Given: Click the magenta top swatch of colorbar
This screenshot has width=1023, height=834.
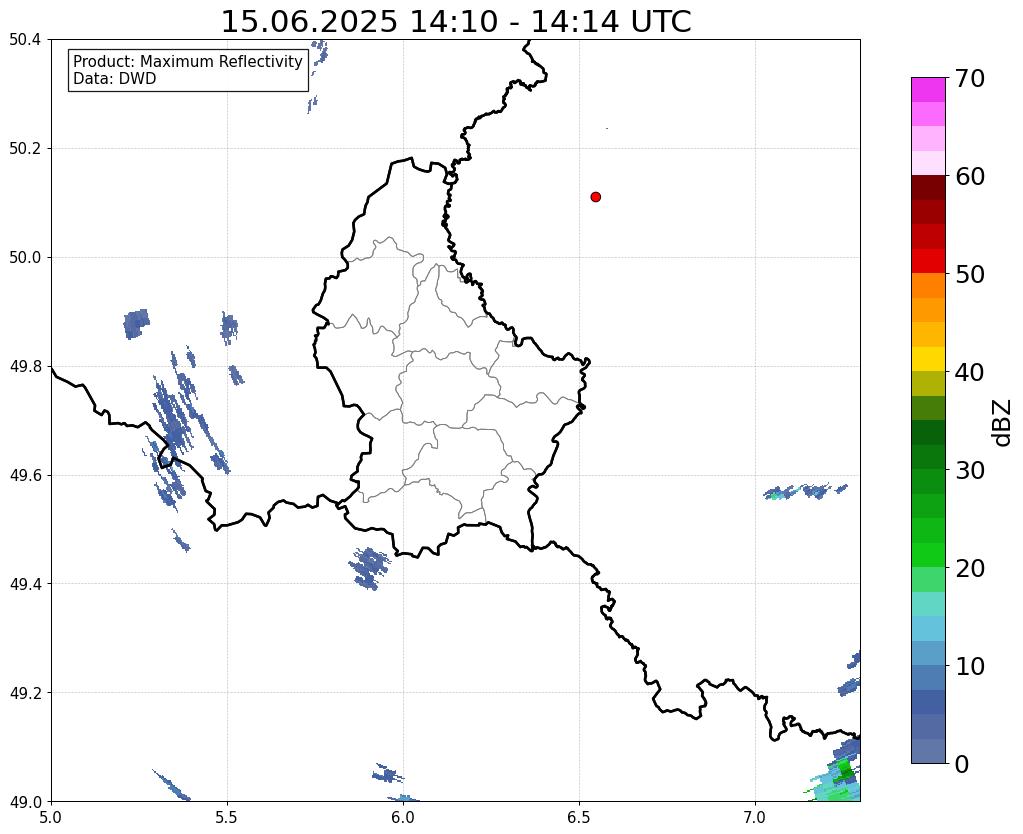Looking at the screenshot, I should (x=928, y=90).
